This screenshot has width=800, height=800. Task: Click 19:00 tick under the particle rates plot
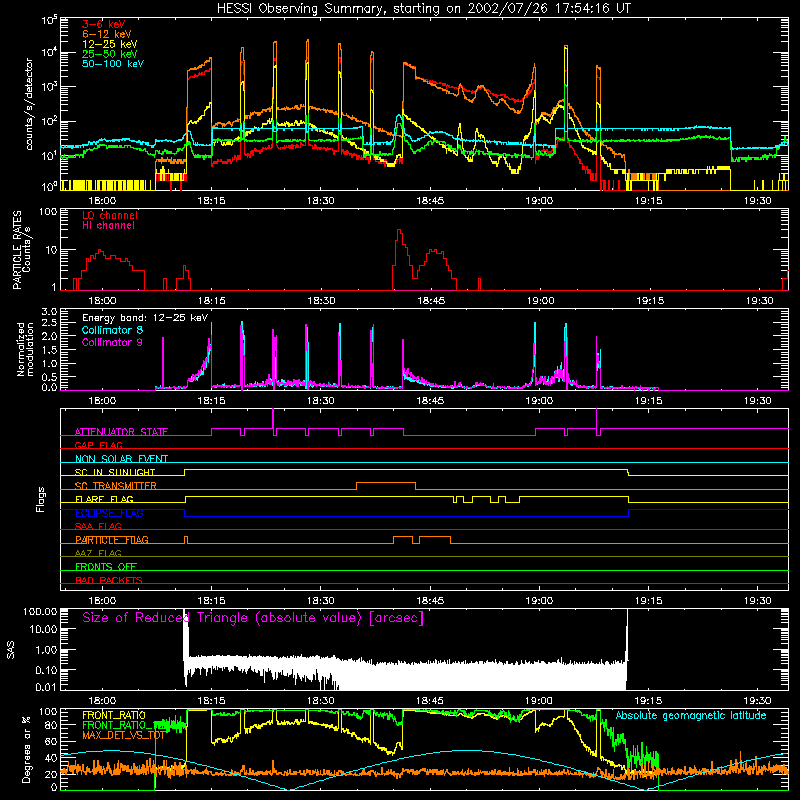point(539,301)
